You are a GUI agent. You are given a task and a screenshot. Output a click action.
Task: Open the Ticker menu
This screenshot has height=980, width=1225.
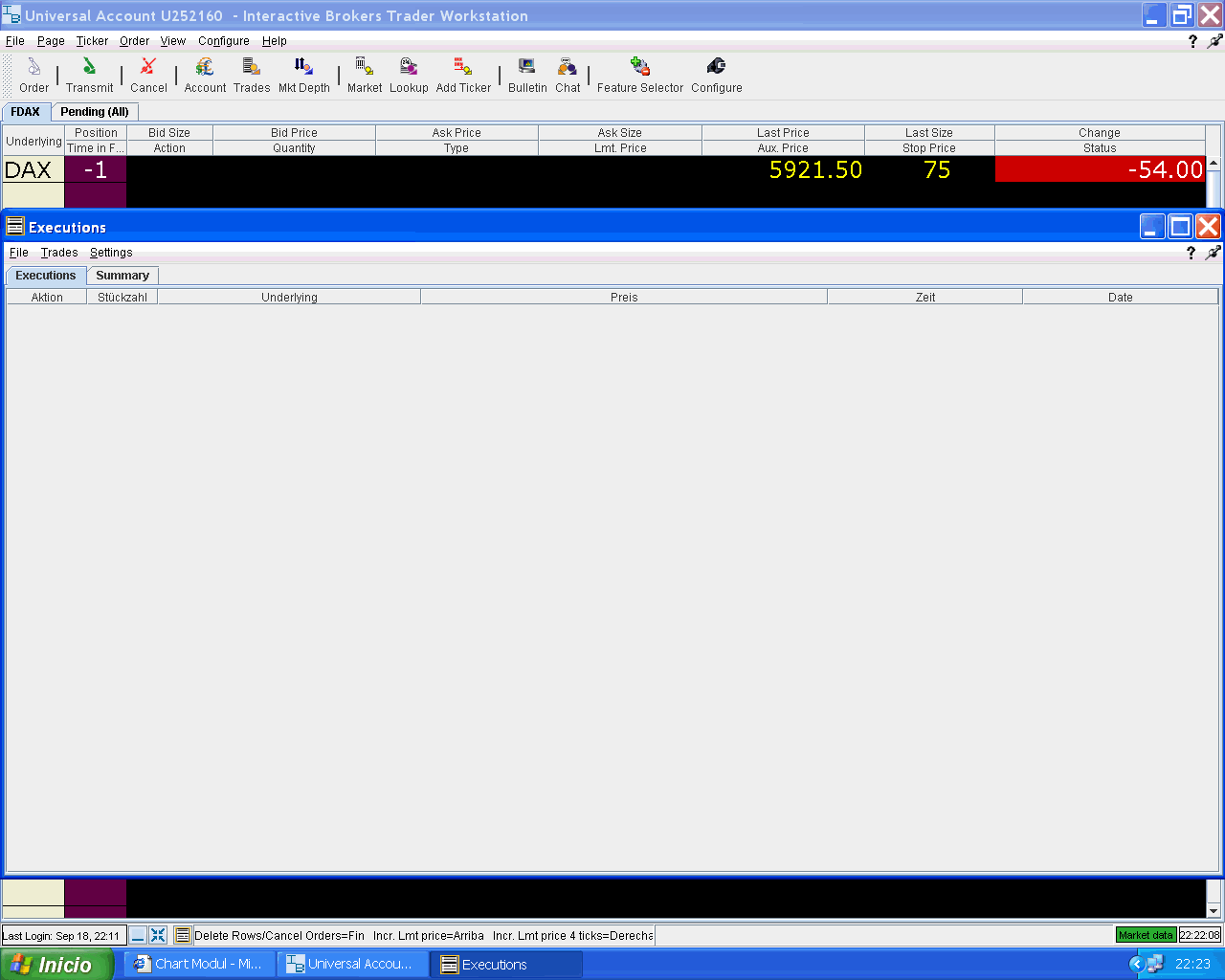tap(93, 41)
